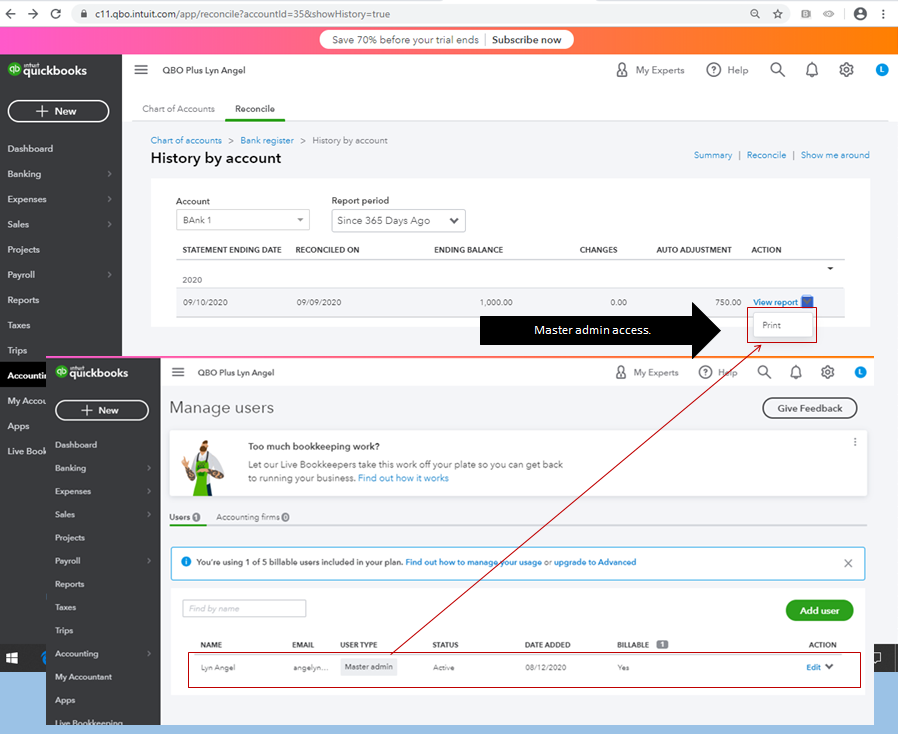Open notifications bell in Manage users window

tap(795, 372)
